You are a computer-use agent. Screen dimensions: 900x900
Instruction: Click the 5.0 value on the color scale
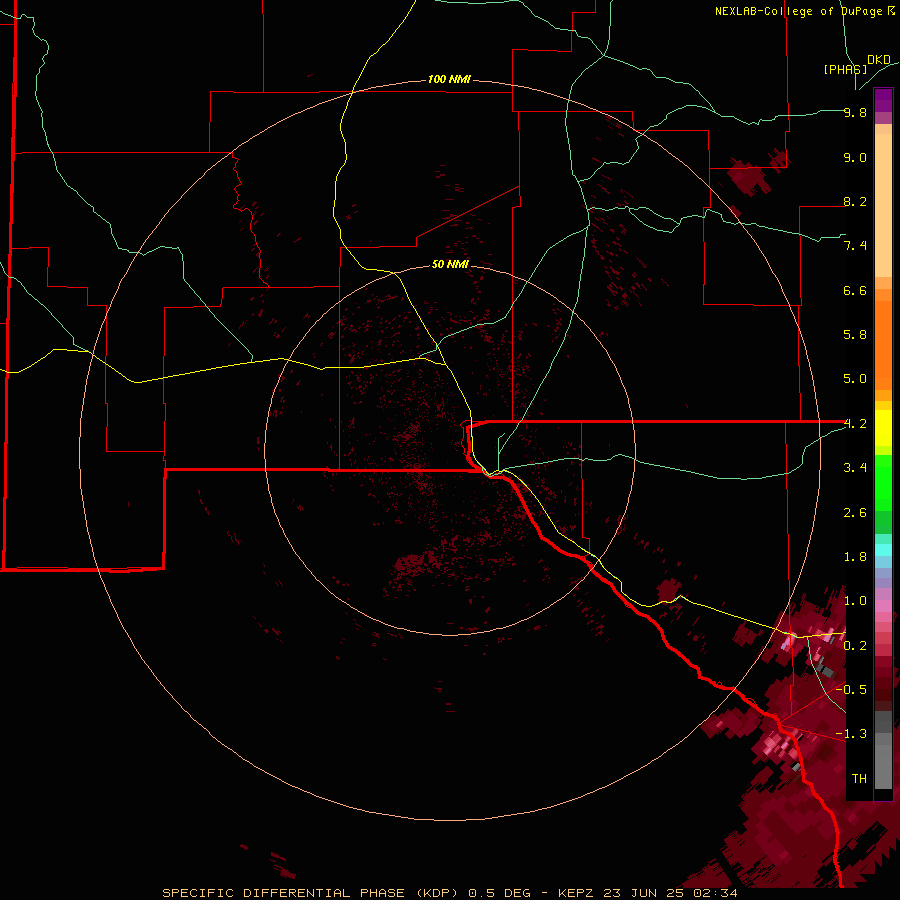pos(855,379)
